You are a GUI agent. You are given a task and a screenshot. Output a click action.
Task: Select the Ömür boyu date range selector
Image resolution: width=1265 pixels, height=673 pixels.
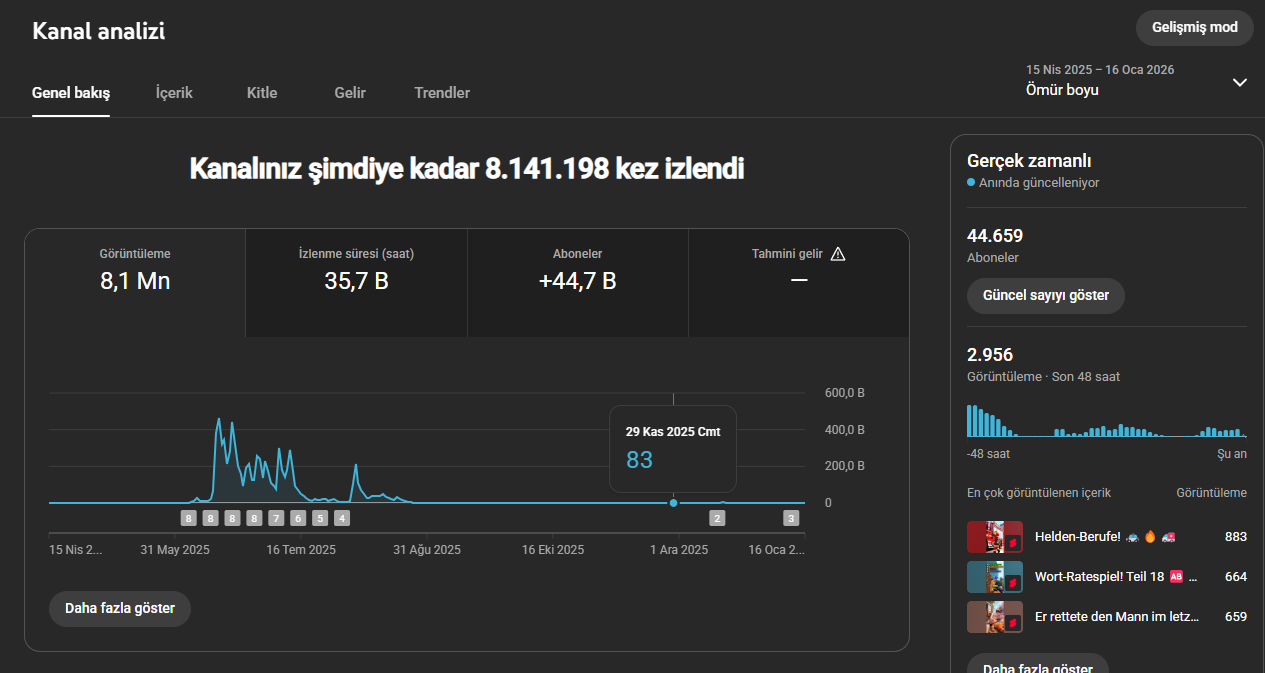click(x=1138, y=80)
